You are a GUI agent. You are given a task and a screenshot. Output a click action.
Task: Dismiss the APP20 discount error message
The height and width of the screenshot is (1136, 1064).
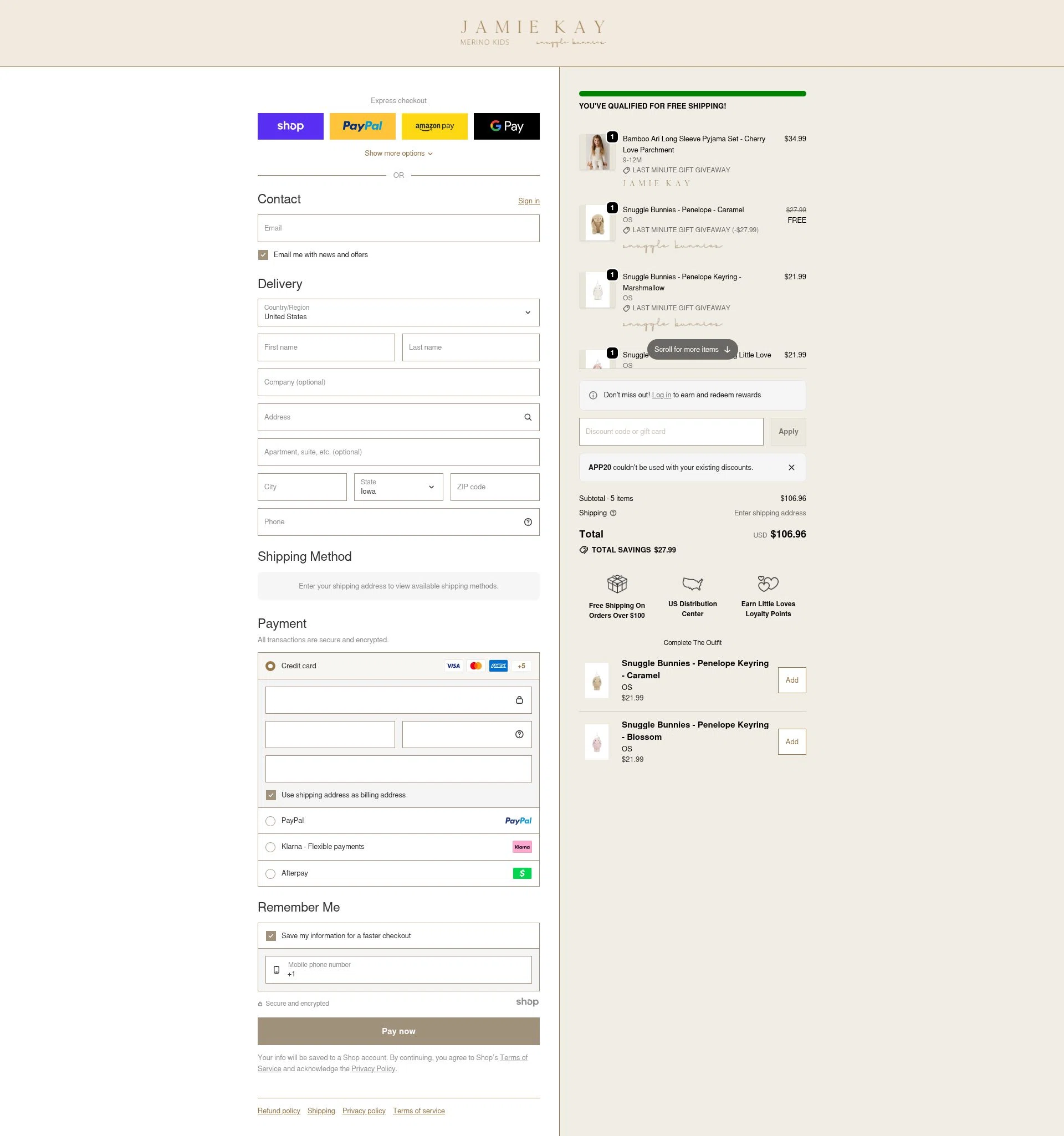[x=791, y=468]
